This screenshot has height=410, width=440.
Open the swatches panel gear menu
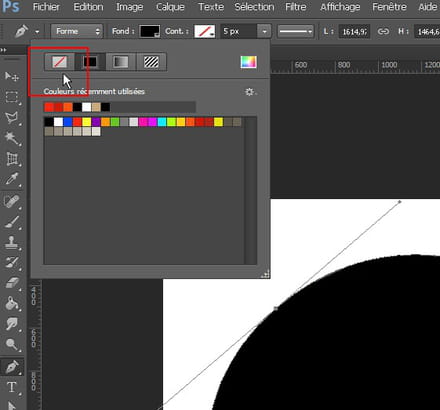point(250,92)
